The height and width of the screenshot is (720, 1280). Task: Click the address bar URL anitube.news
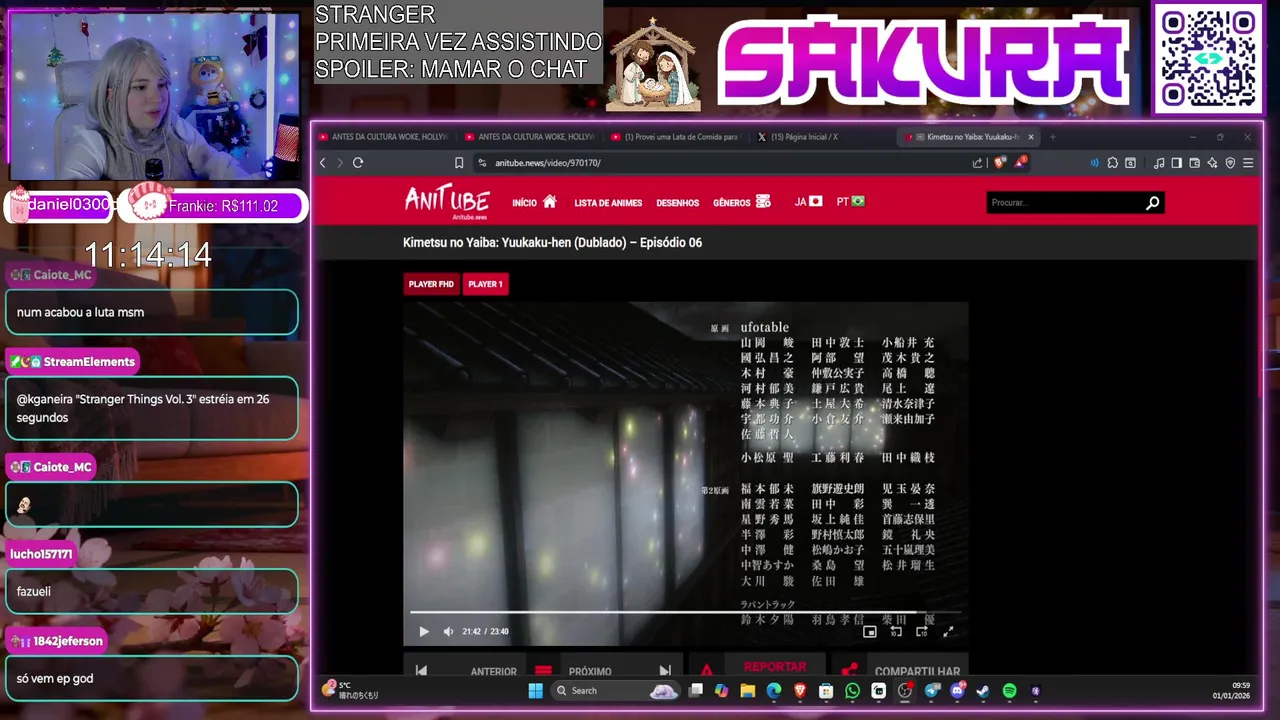click(x=548, y=163)
